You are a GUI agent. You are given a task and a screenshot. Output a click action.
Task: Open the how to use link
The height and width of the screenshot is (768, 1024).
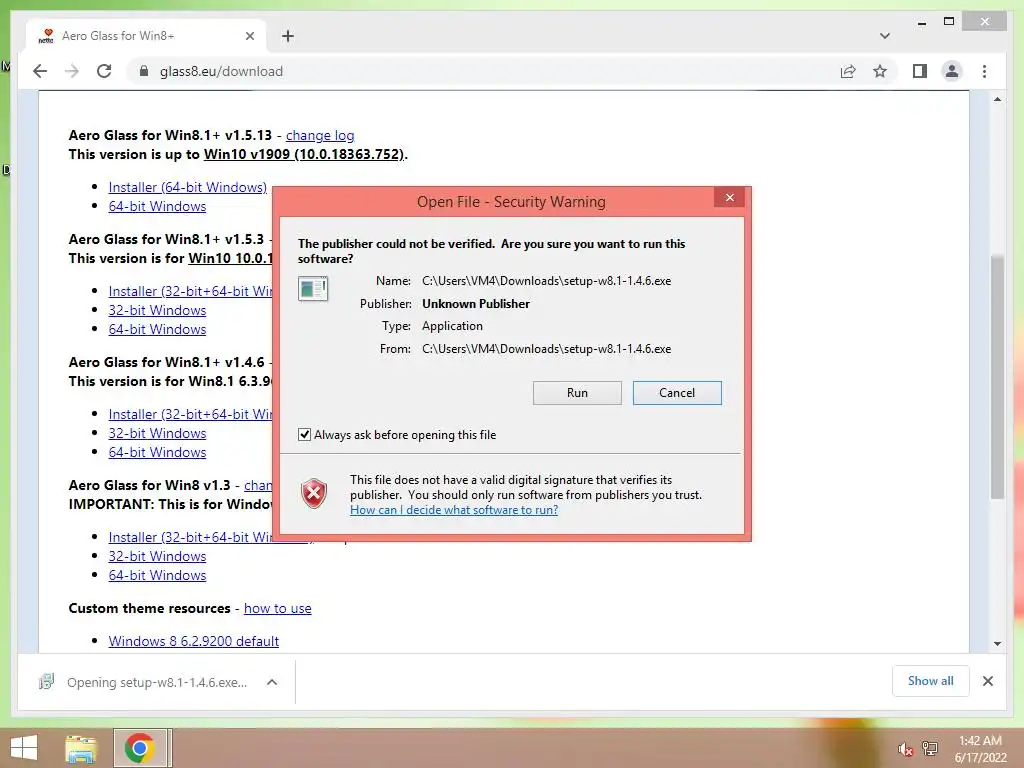[x=278, y=608]
